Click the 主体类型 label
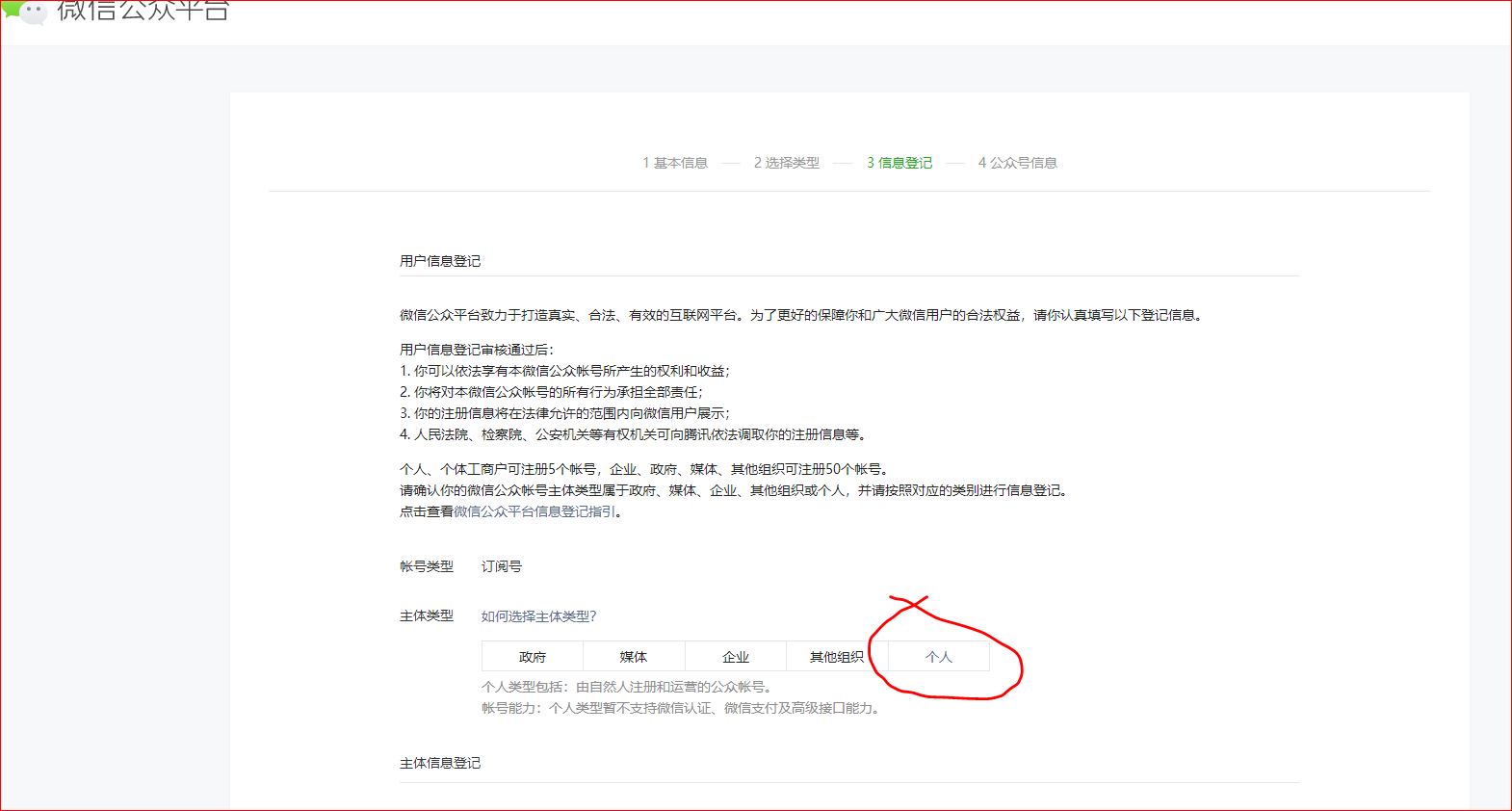This screenshot has width=1512, height=811. click(427, 615)
